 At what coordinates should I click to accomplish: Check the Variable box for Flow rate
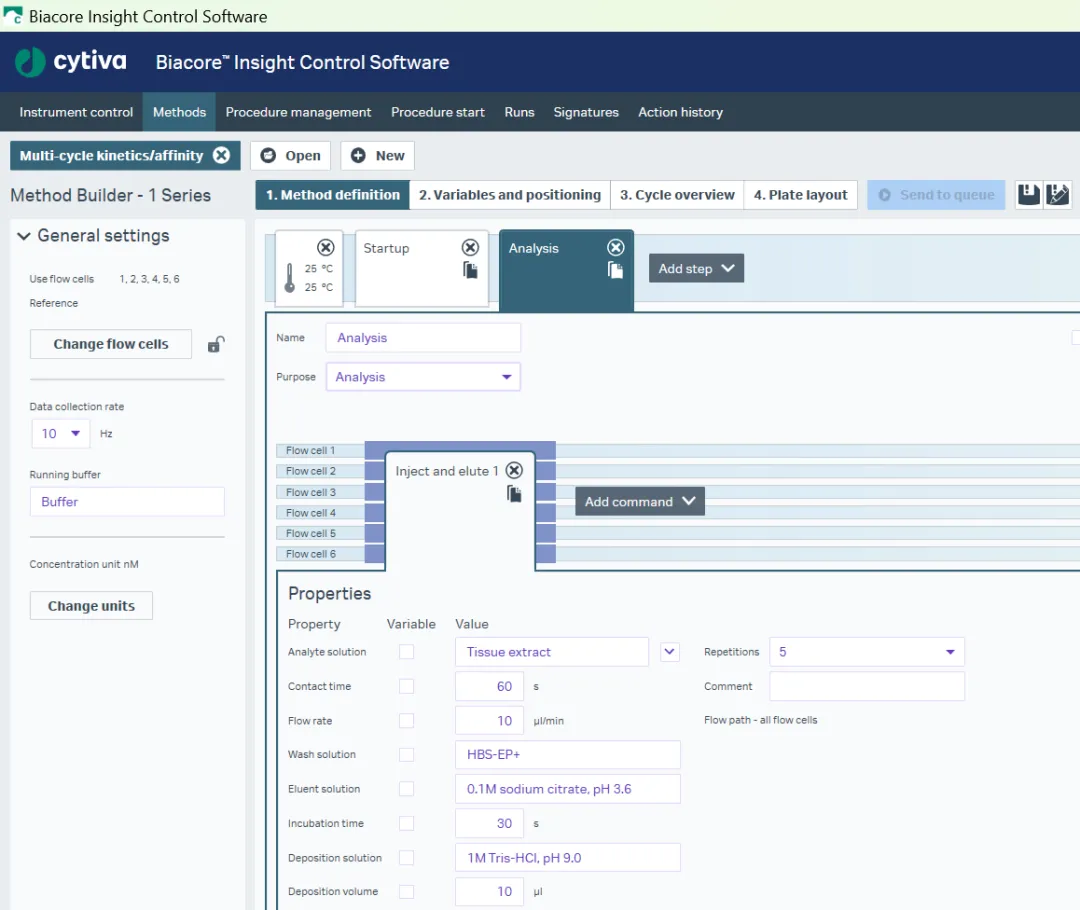[x=406, y=721]
